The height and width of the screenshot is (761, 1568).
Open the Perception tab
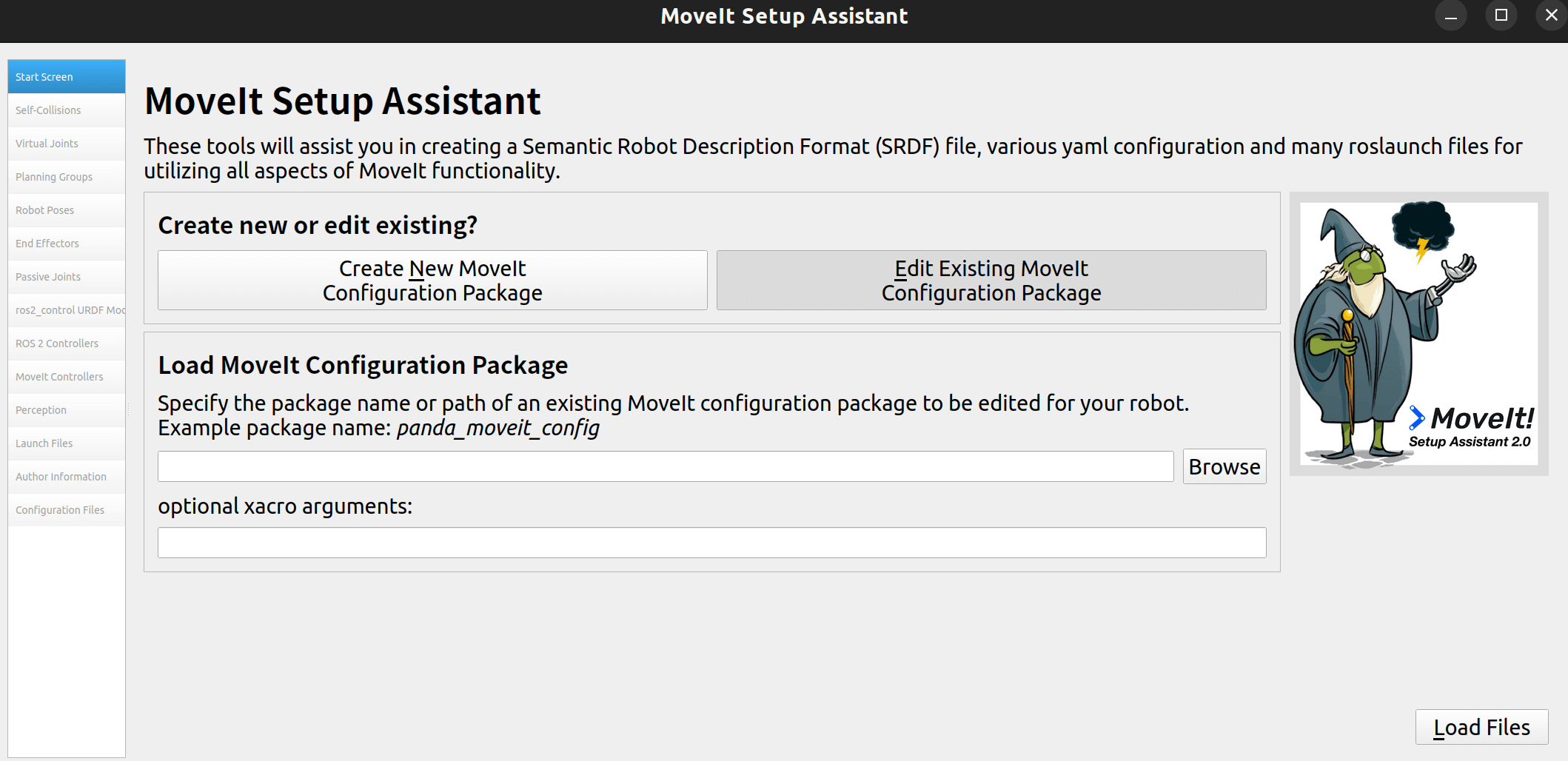click(66, 410)
